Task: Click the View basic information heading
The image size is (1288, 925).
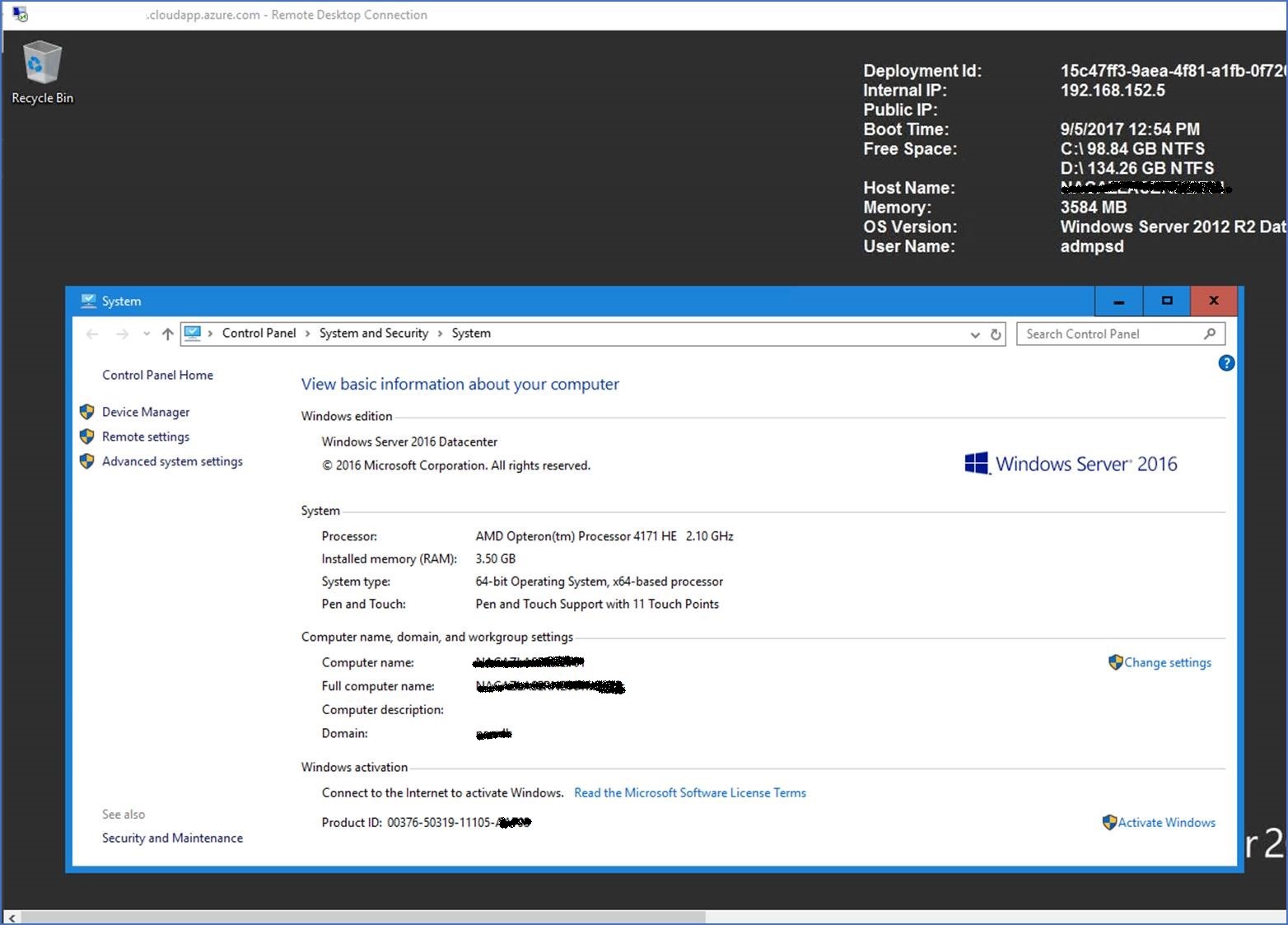Action: [460, 384]
